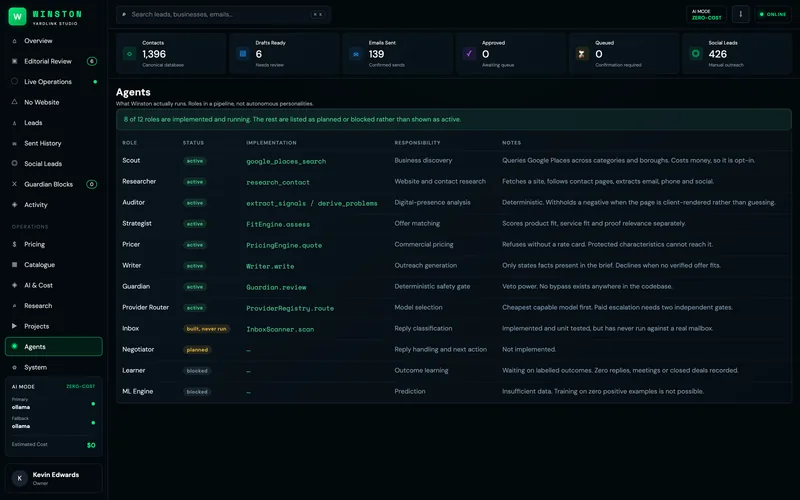Click the keyboard shortcut hint in search
The height and width of the screenshot is (500, 800).
[317, 14]
